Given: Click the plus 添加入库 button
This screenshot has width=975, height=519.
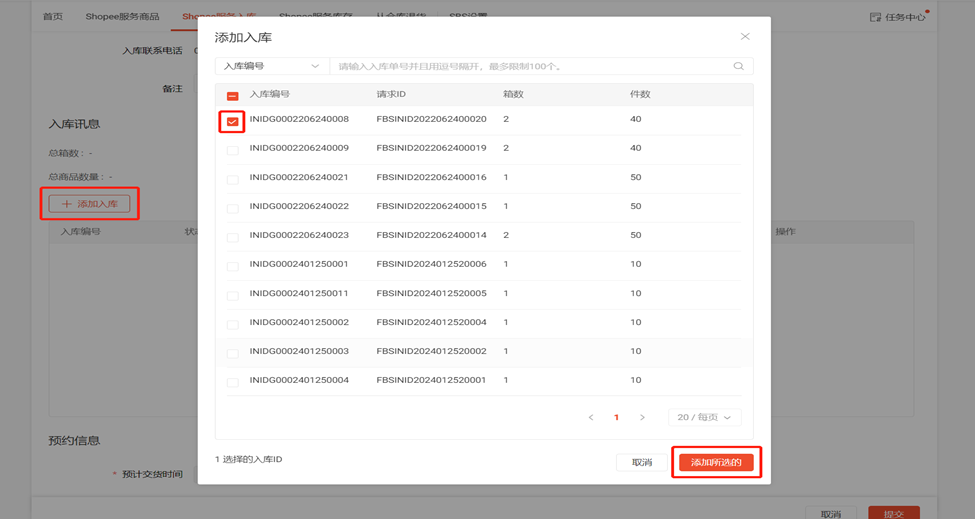Looking at the screenshot, I should [90, 204].
